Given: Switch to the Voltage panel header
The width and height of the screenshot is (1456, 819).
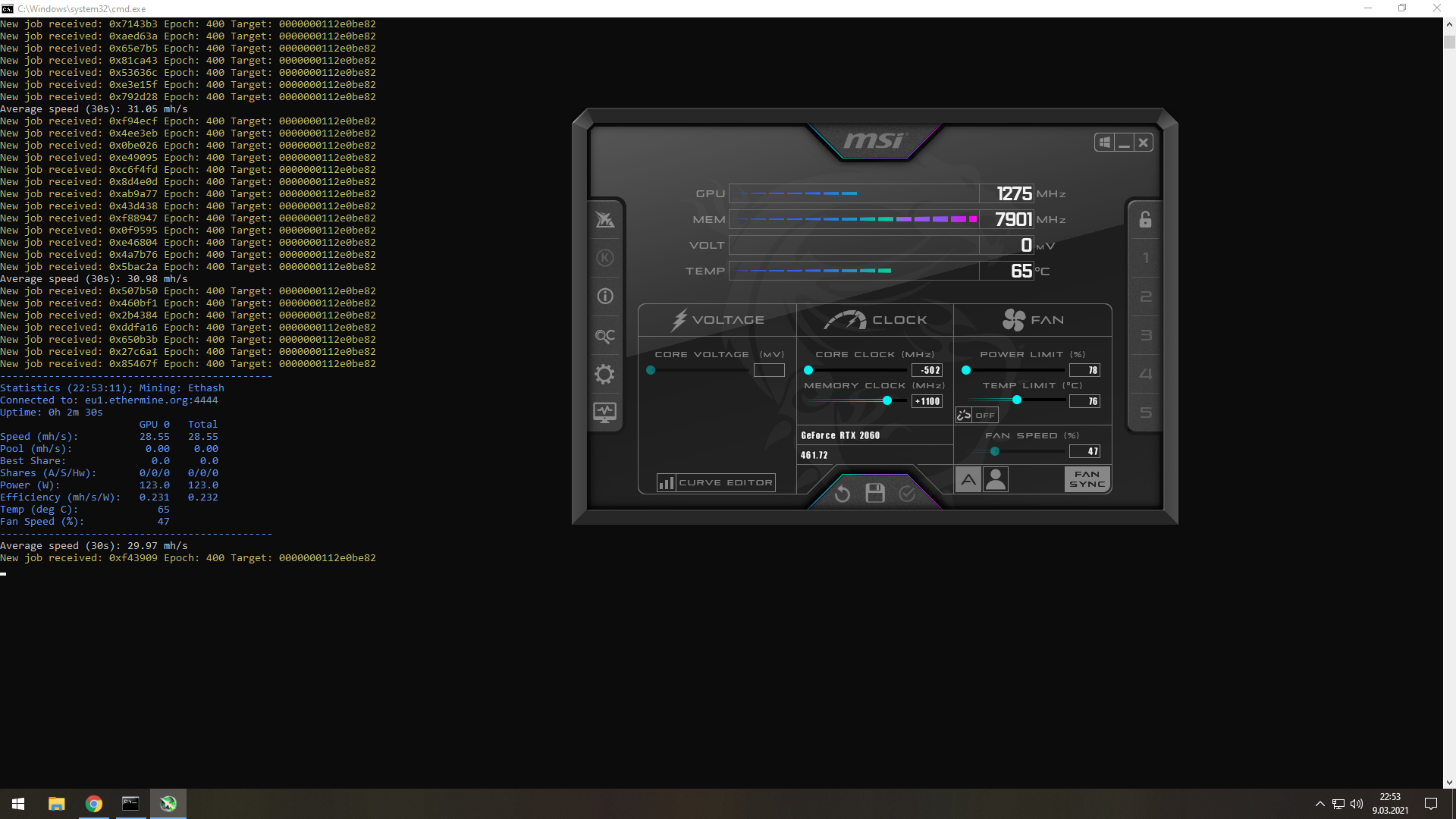Looking at the screenshot, I should pyautogui.click(x=717, y=320).
